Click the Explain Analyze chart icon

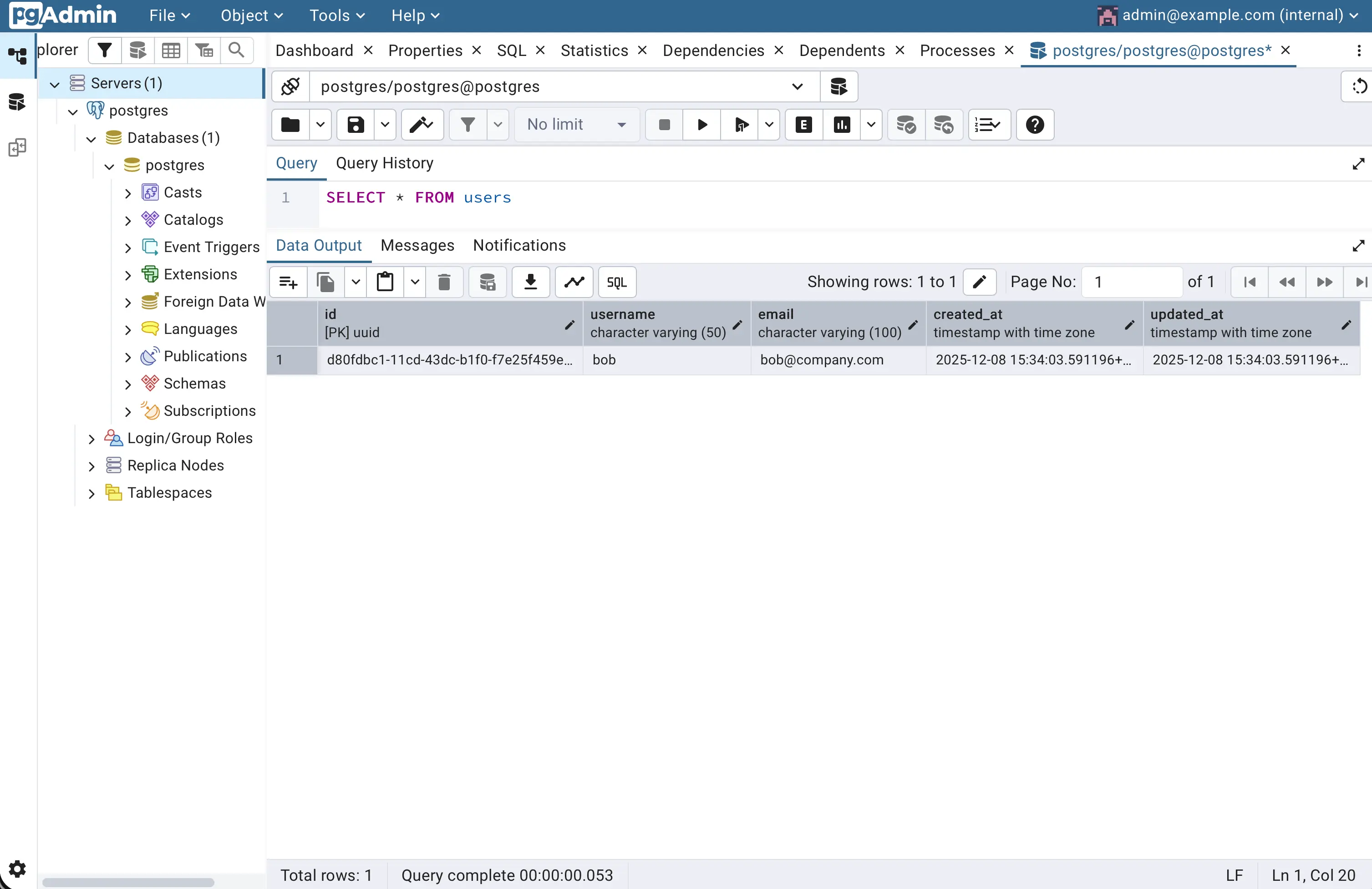(842, 125)
